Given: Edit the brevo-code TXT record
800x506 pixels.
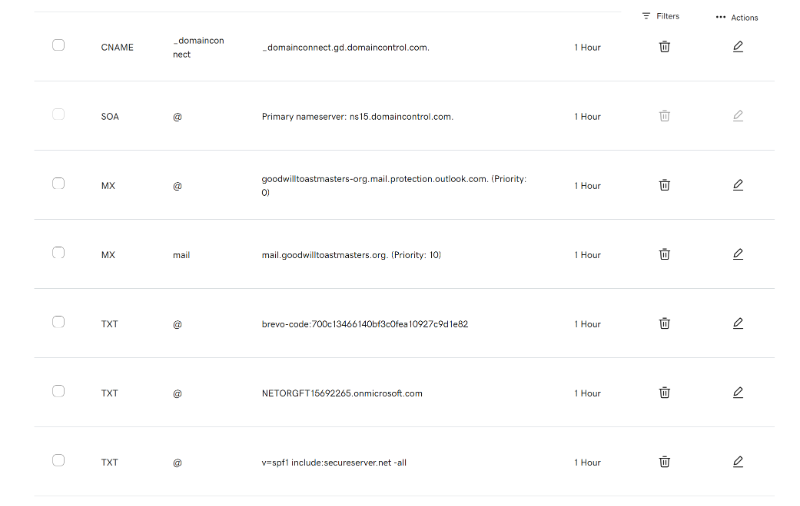Looking at the screenshot, I should pos(738,323).
